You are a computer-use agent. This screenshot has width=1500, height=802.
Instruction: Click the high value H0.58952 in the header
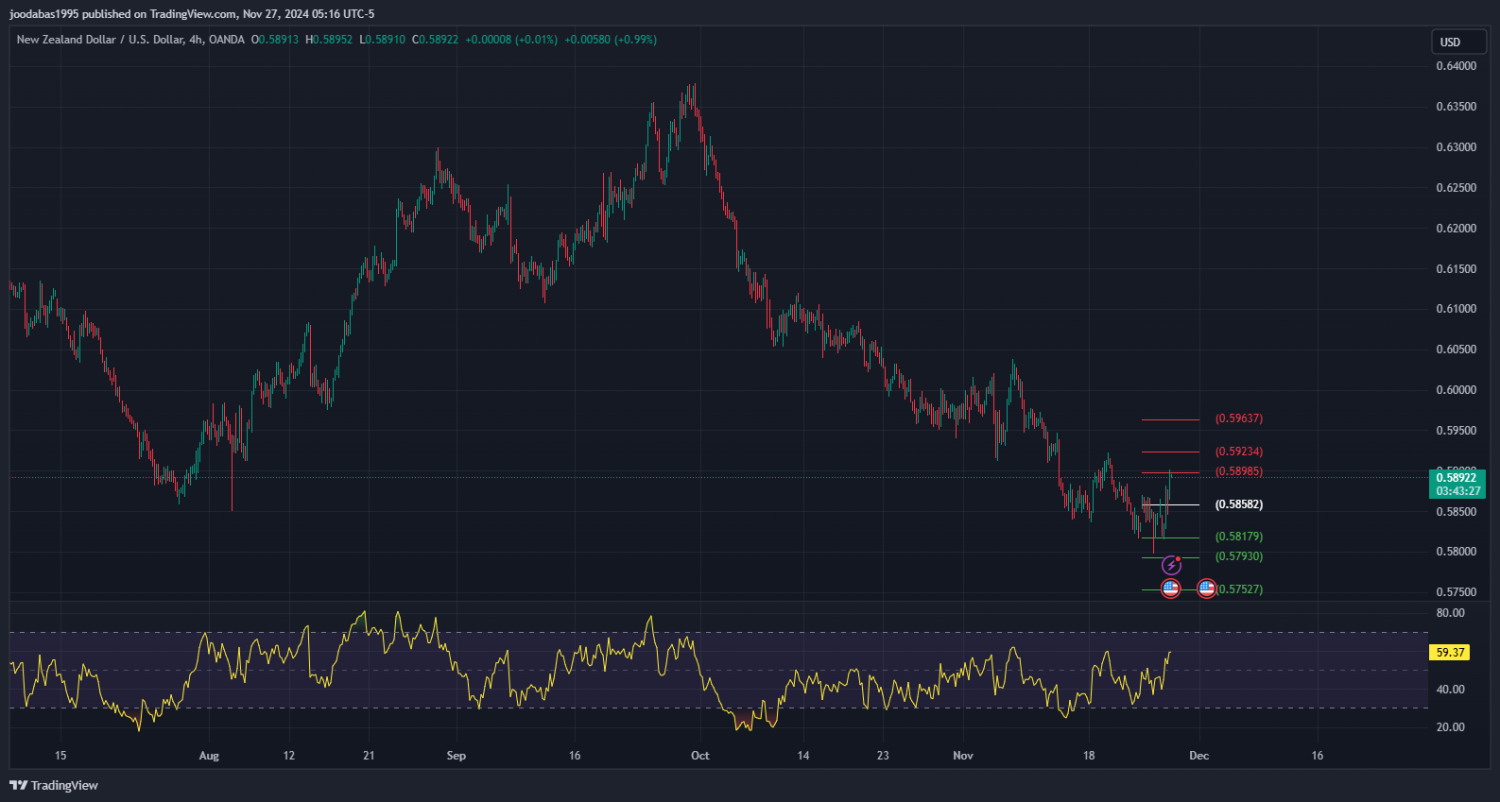coord(329,40)
